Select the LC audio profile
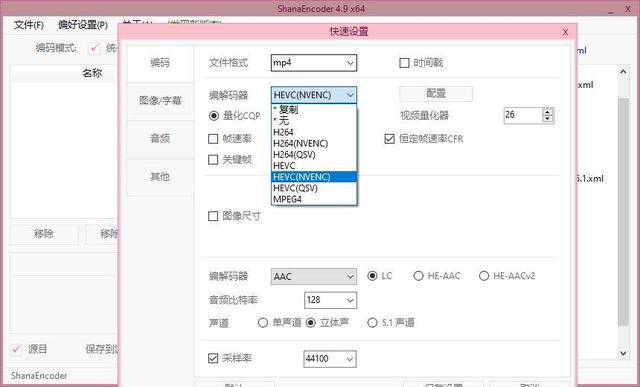The height and width of the screenshot is (387, 640). tap(372, 276)
